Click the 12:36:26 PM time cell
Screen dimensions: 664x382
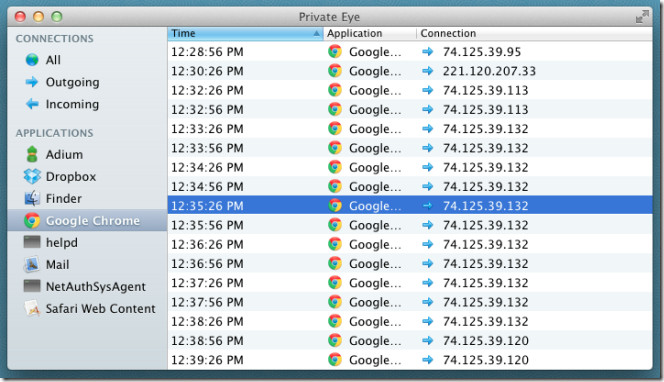click(x=207, y=244)
